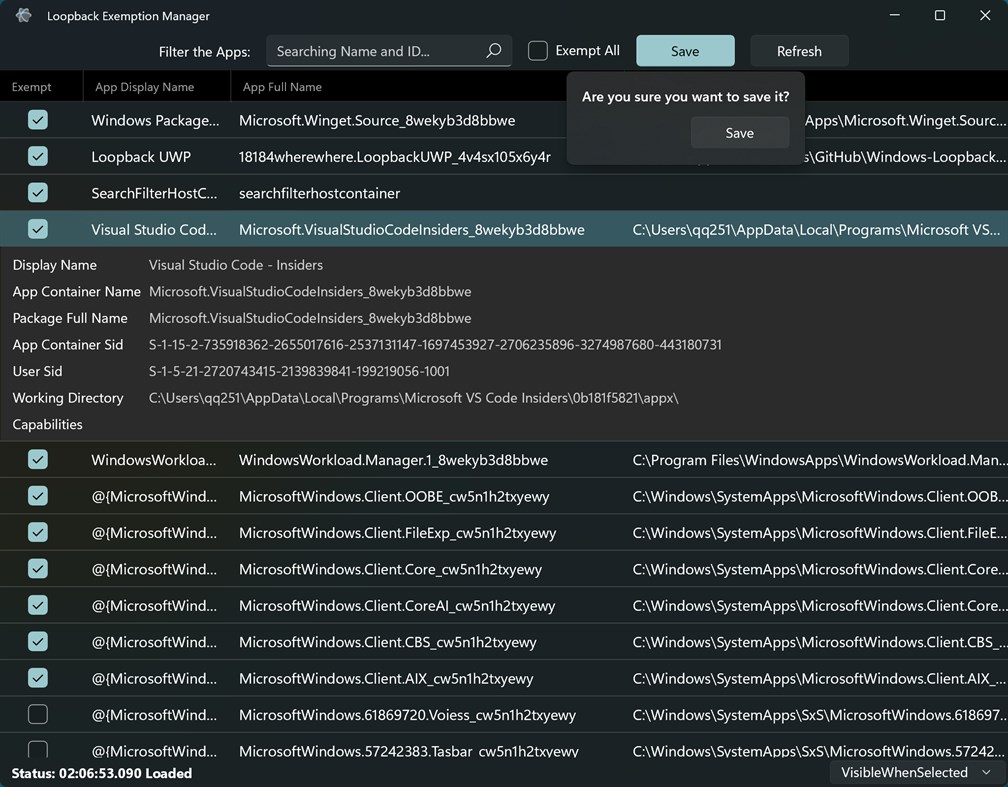Click the Capabilities label
The image size is (1008, 787).
coord(48,424)
